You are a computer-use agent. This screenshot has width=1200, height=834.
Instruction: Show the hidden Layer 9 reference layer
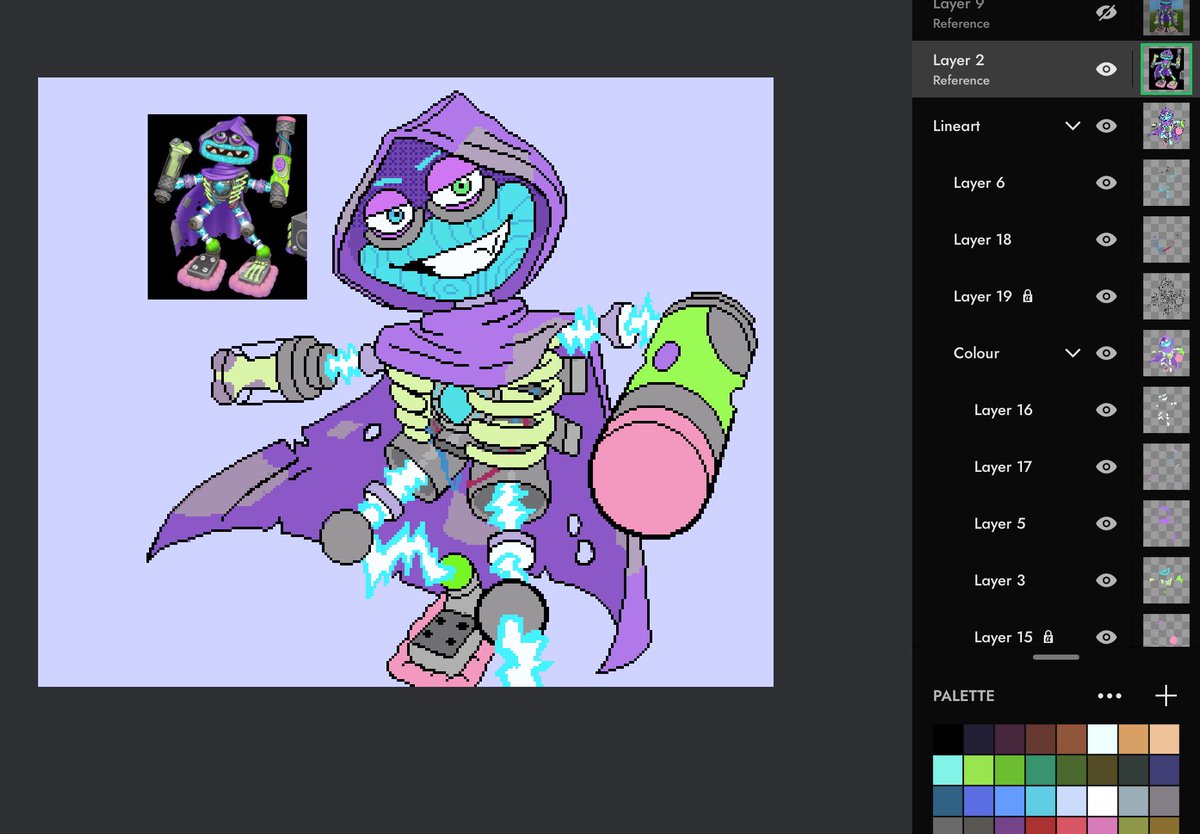(x=1107, y=12)
